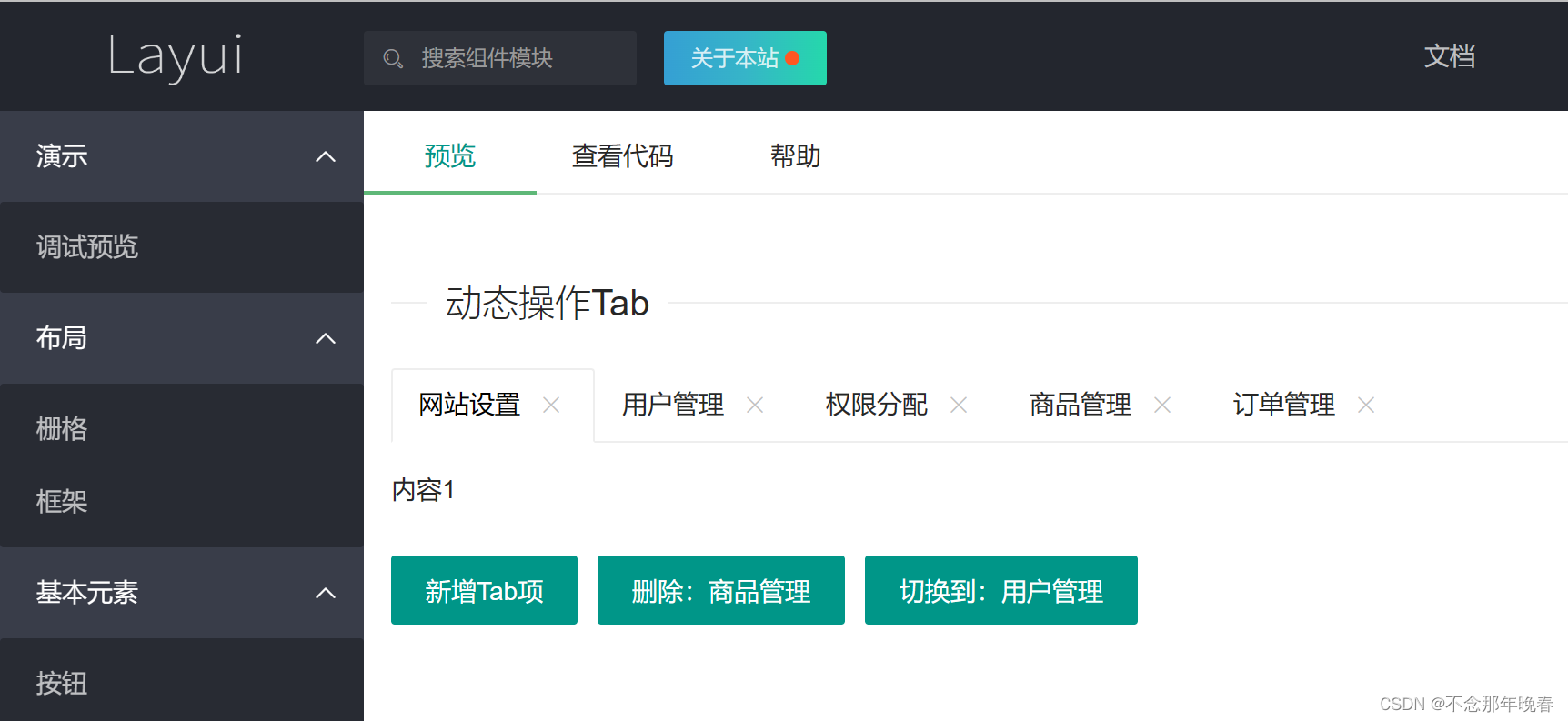
Task: Click the 切换到：用户管理 button
Action: [1001, 590]
